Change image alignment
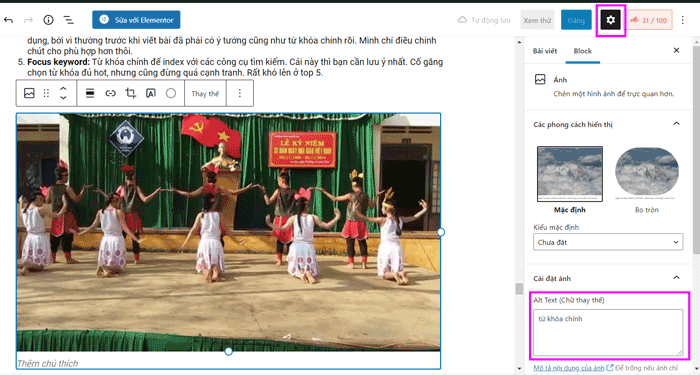The image size is (700, 375). [90, 93]
